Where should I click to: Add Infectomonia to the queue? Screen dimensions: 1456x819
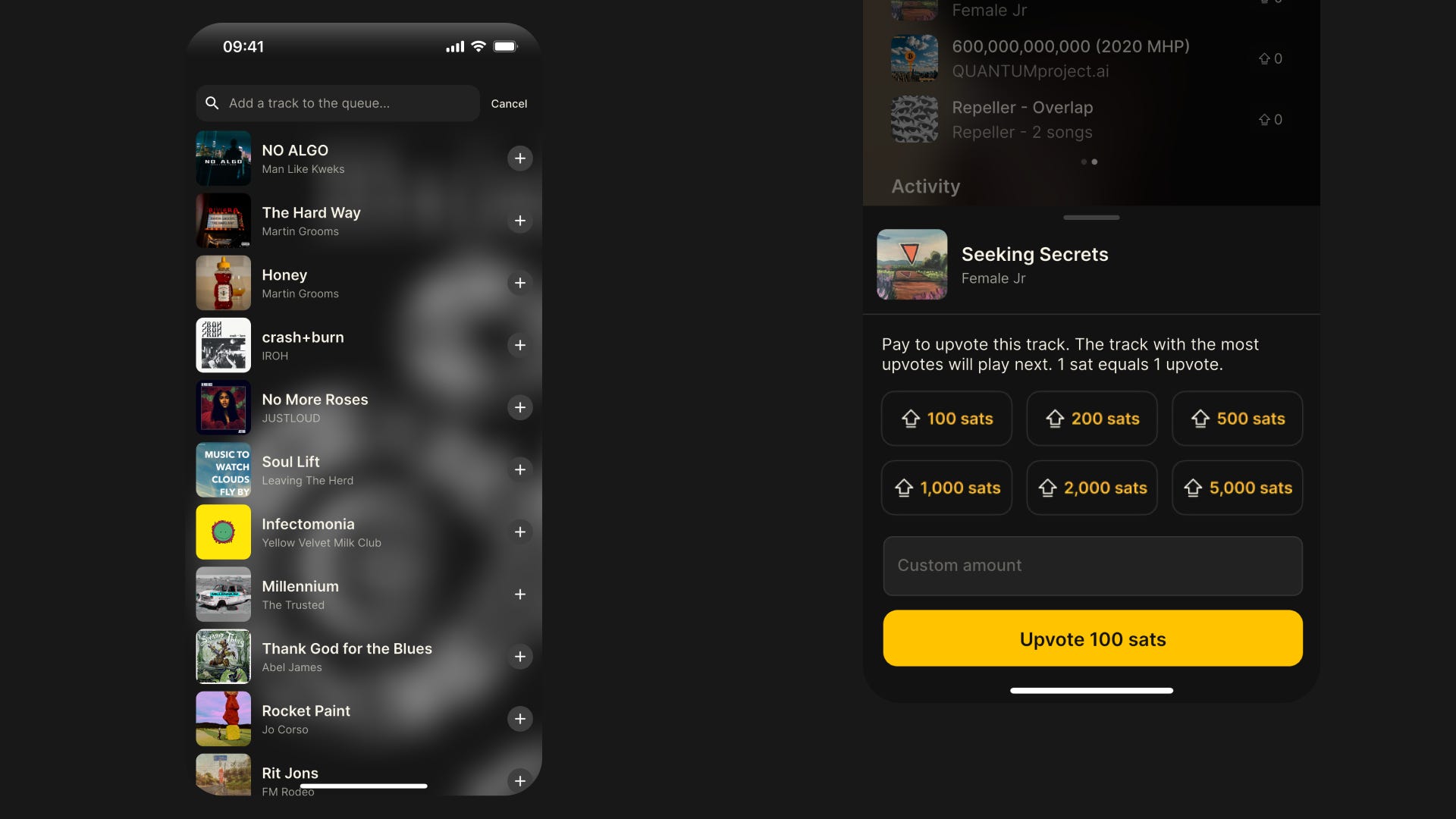point(519,532)
